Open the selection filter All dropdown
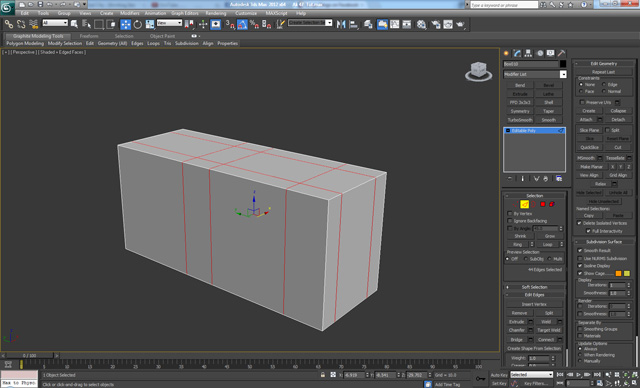This screenshot has width=640, height=388. 55,23
